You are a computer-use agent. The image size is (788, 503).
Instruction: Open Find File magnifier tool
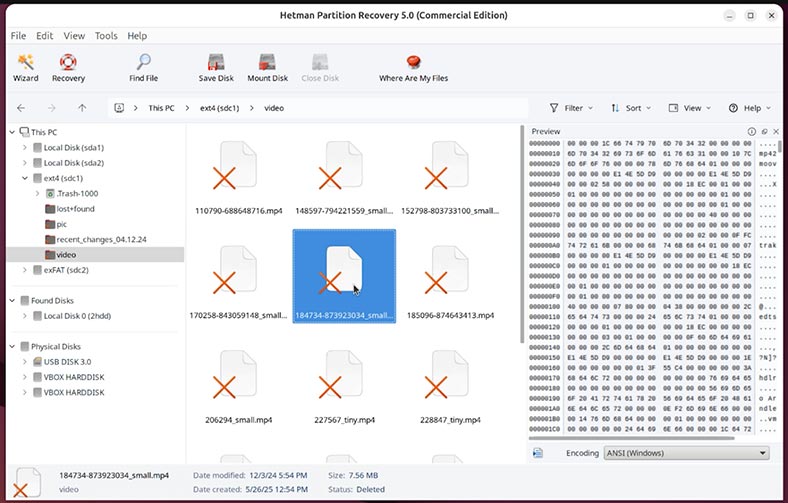(144, 68)
